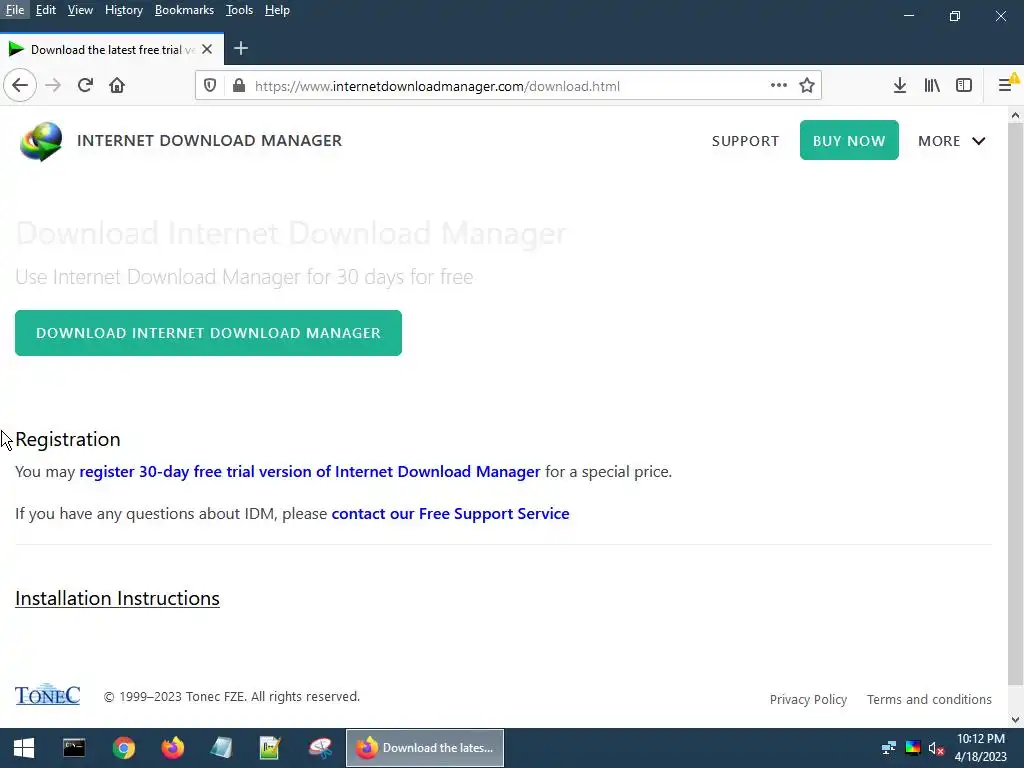Click the muted volume tray icon
The height and width of the screenshot is (768, 1024).
936,748
